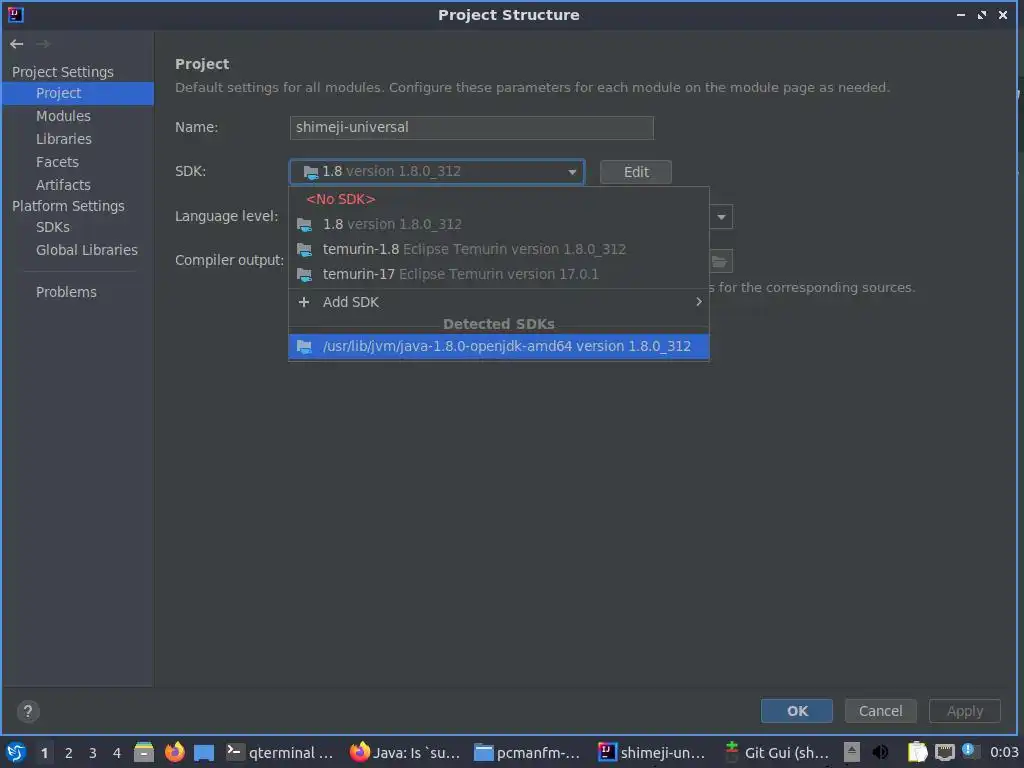
Task: Maximize the Project Structure dialog
Action: click(x=982, y=14)
